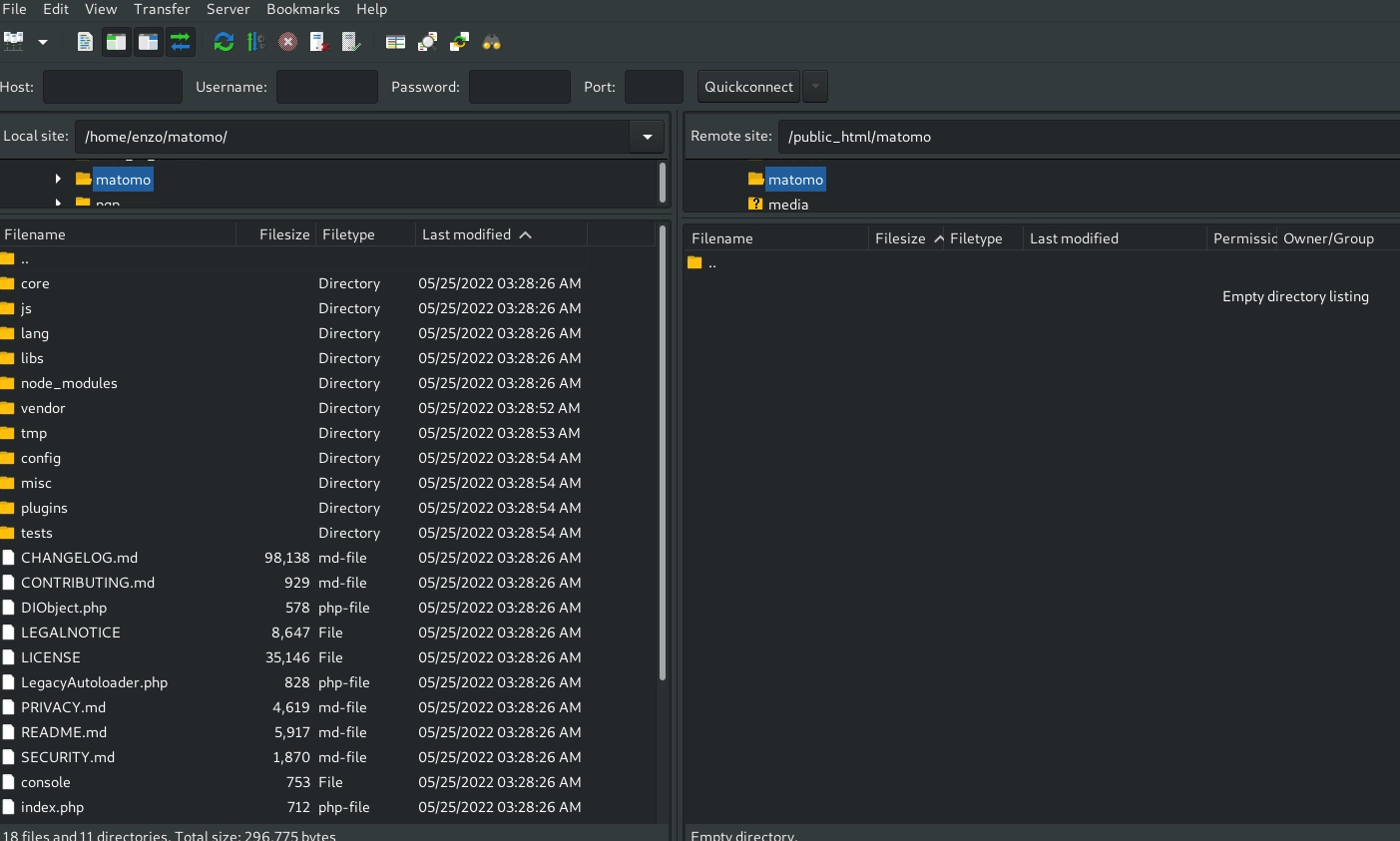1400x841 pixels.
Task: Open the Server menu
Action: [x=229, y=9]
